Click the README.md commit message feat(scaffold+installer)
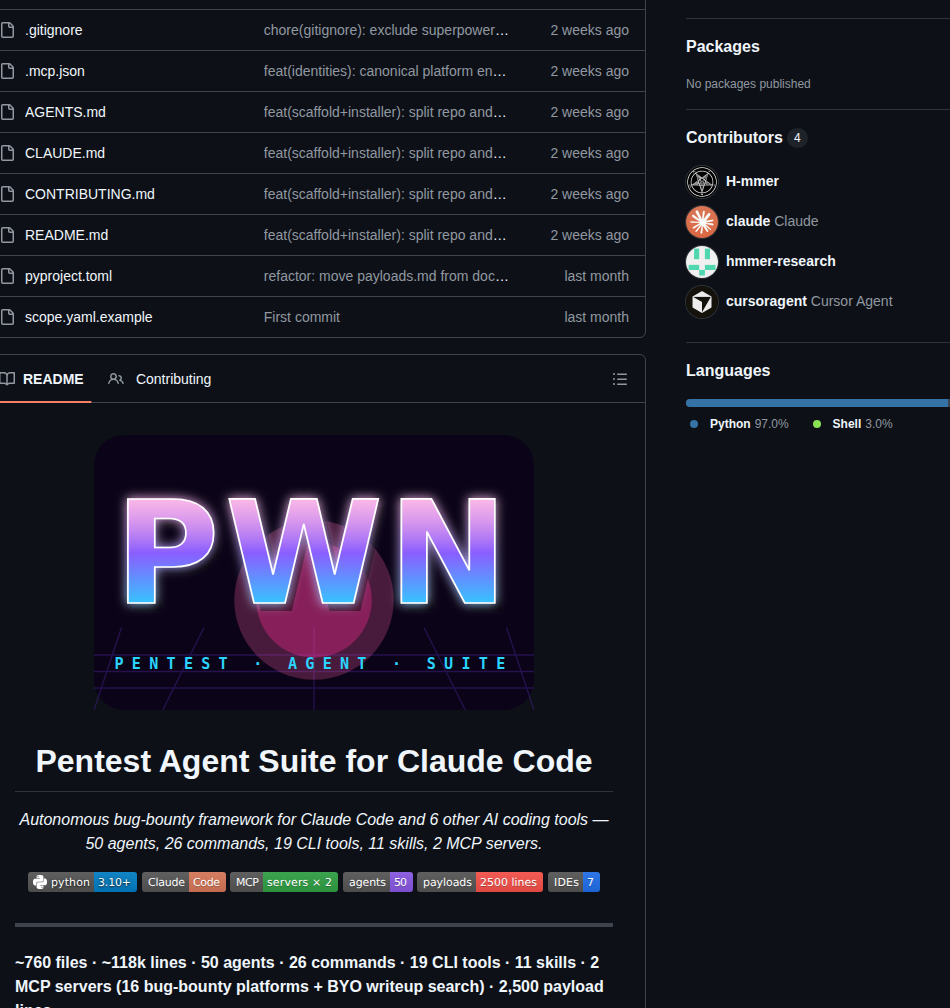This screenshot has height=1008, width=950. tap(384, 235)
